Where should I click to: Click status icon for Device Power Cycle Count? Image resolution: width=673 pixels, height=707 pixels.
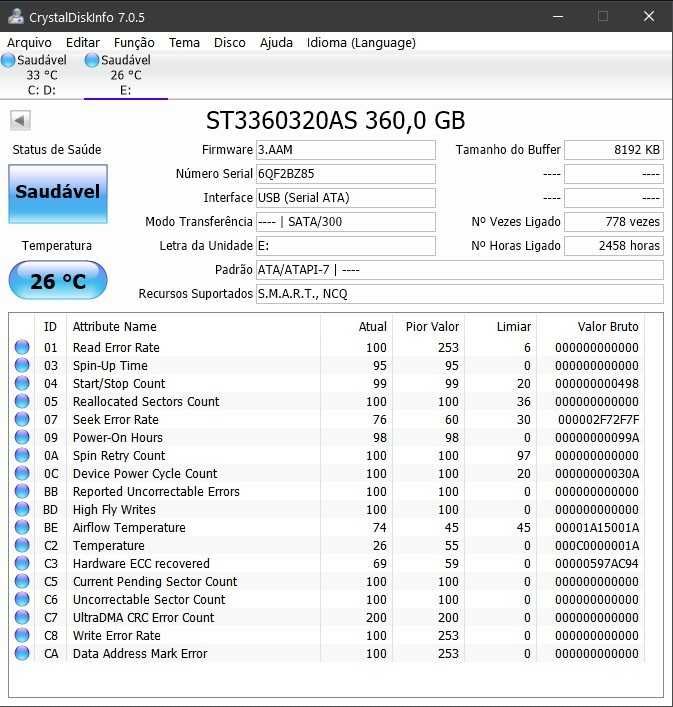click(22, 473)
